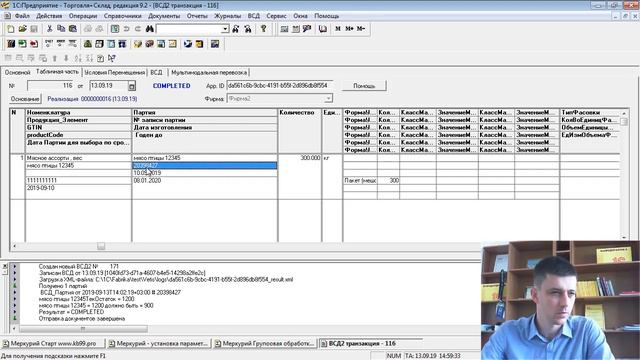Switch to Меркурий Старт www.kb99.pro window

coord(53,344)
